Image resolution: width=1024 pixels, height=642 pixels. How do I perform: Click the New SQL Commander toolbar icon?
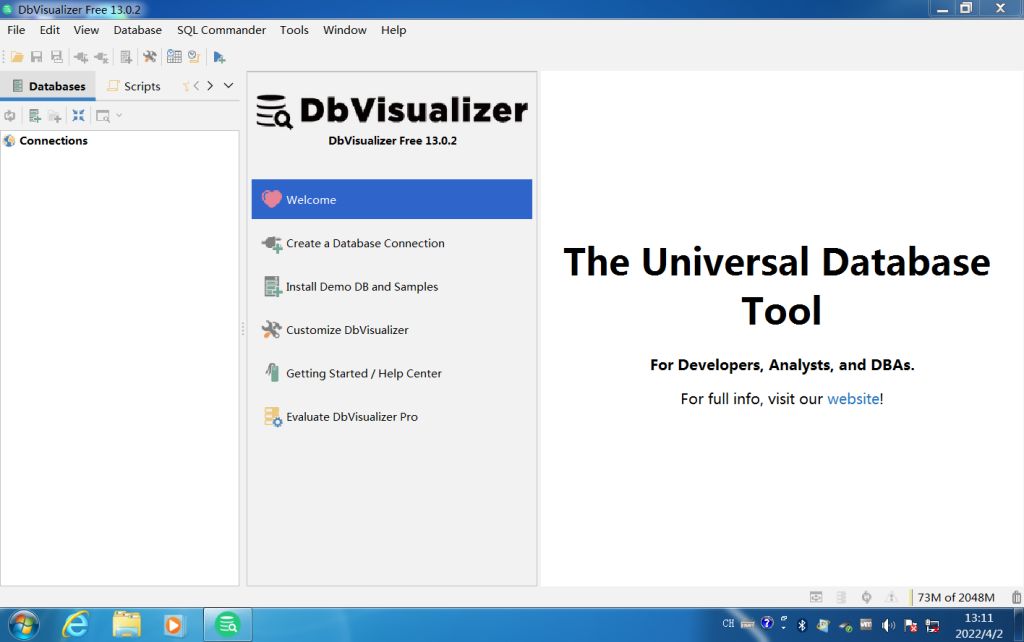(x=126, y=57)
